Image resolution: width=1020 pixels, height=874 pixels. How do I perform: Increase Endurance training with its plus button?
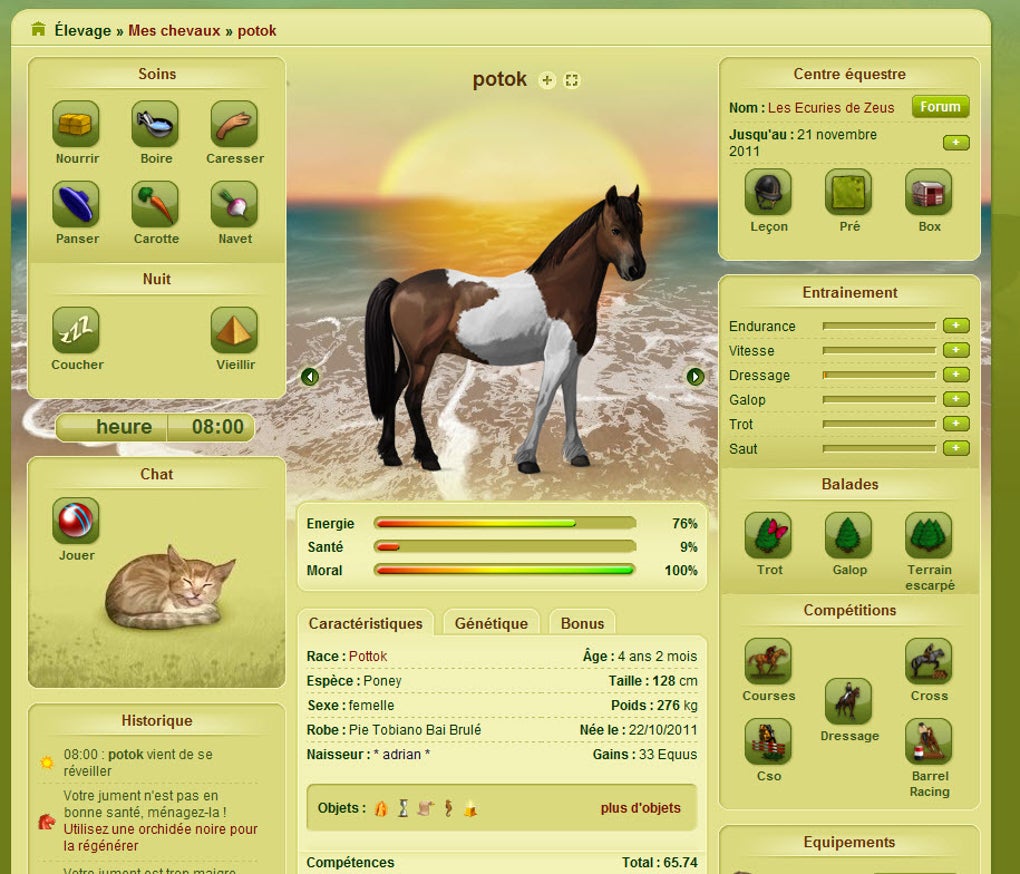click(955, 325)
